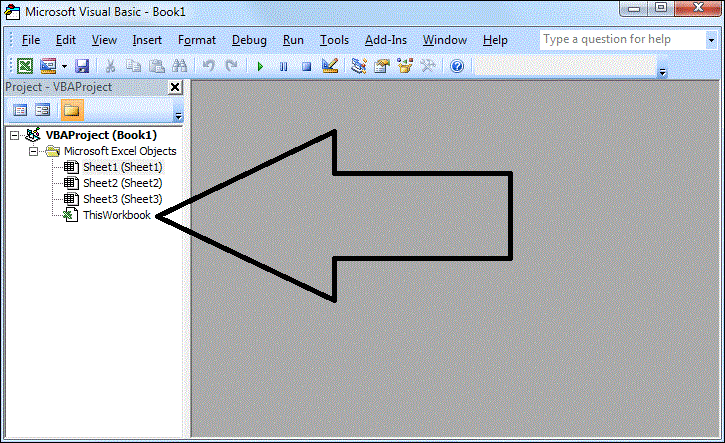Open the Tools menu
725x443 pixels.
click(x=334, y=40)
